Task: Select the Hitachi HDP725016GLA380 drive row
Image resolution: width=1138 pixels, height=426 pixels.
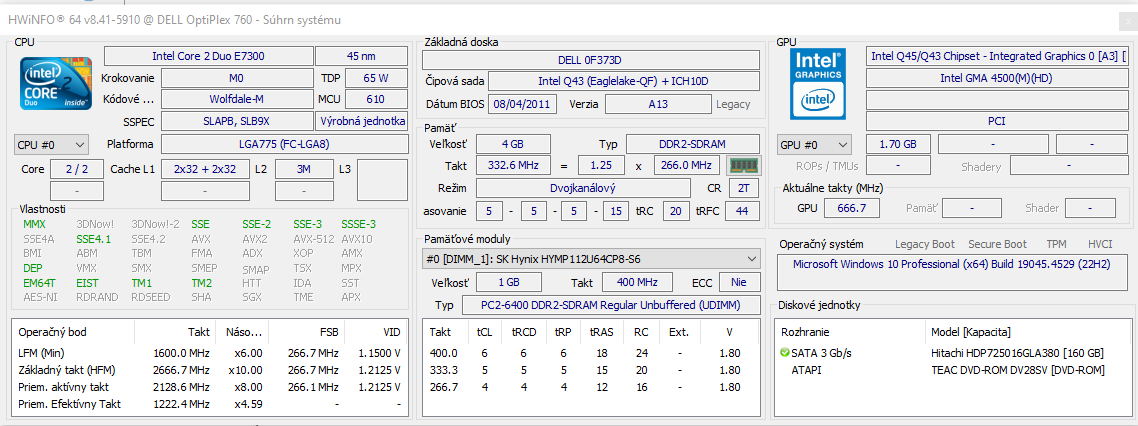Action: pos(1016,353)
